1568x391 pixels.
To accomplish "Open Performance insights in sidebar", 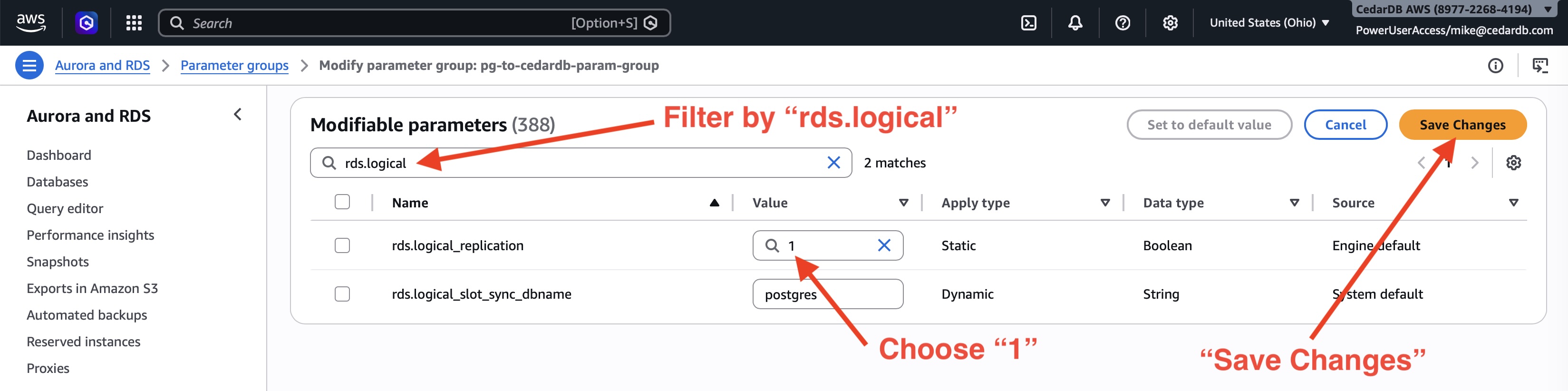I will 90,235.
